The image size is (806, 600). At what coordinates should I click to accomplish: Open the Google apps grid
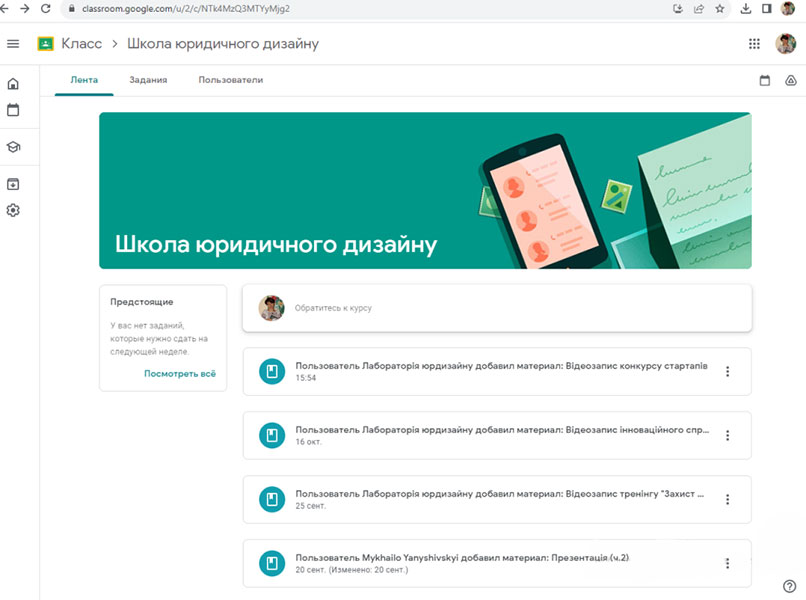pos(754,44)
